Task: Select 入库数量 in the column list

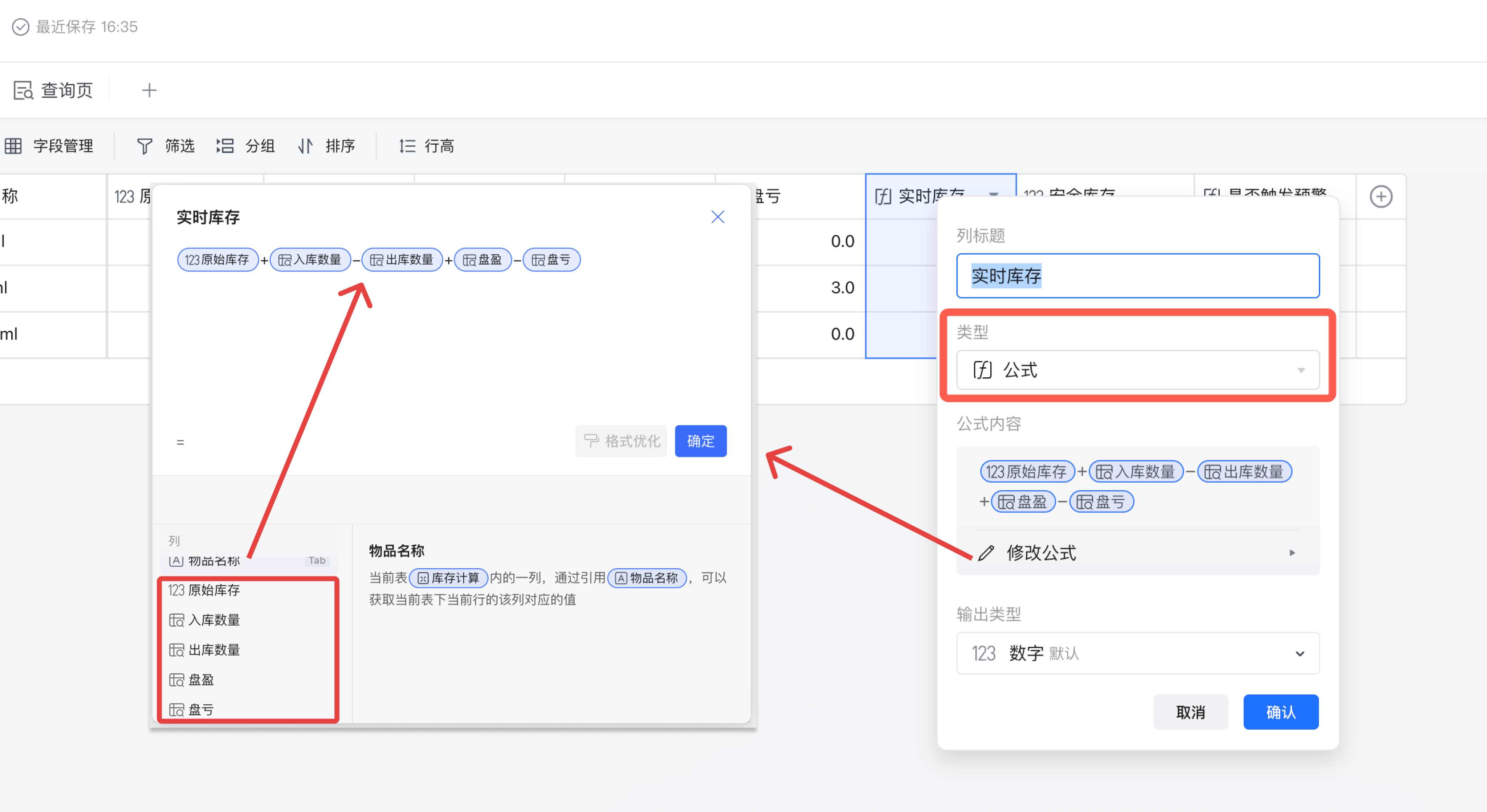Action: [213, 620]
